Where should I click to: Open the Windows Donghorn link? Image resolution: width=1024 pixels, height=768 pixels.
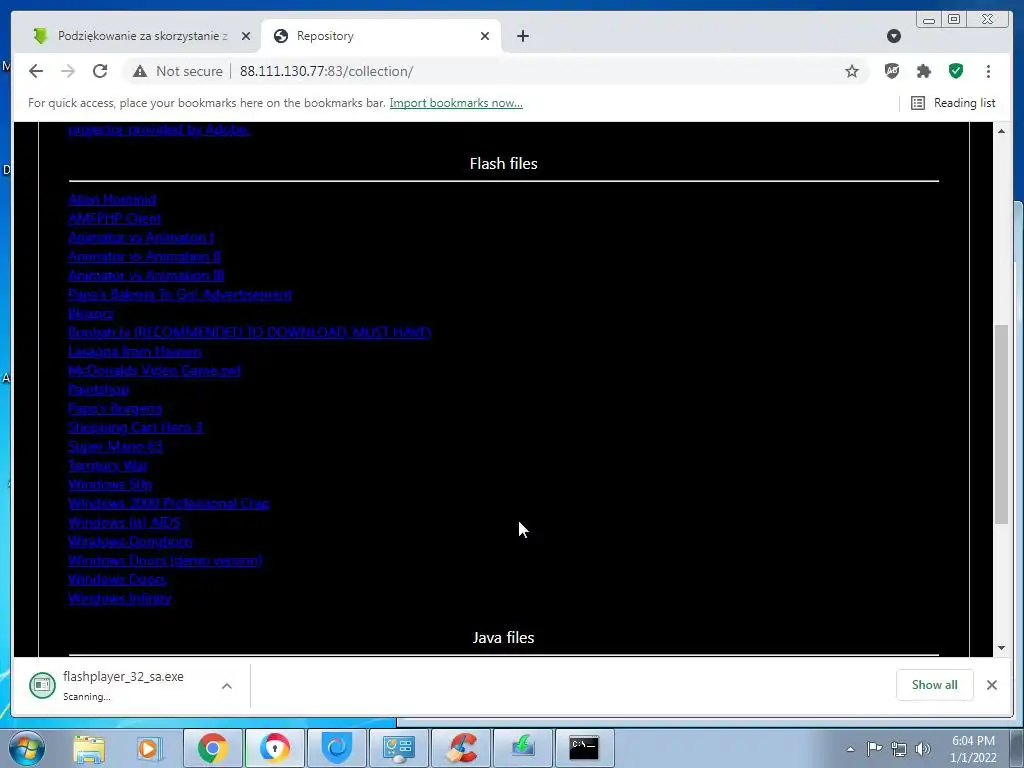[x=130, y=541]
